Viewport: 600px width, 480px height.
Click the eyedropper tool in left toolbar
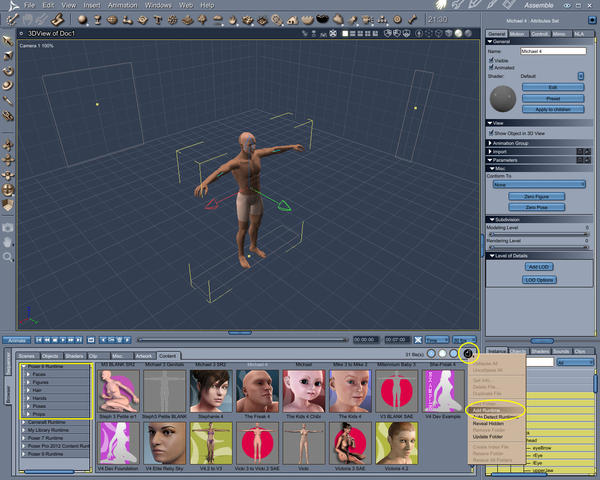(x=8, y=101)
